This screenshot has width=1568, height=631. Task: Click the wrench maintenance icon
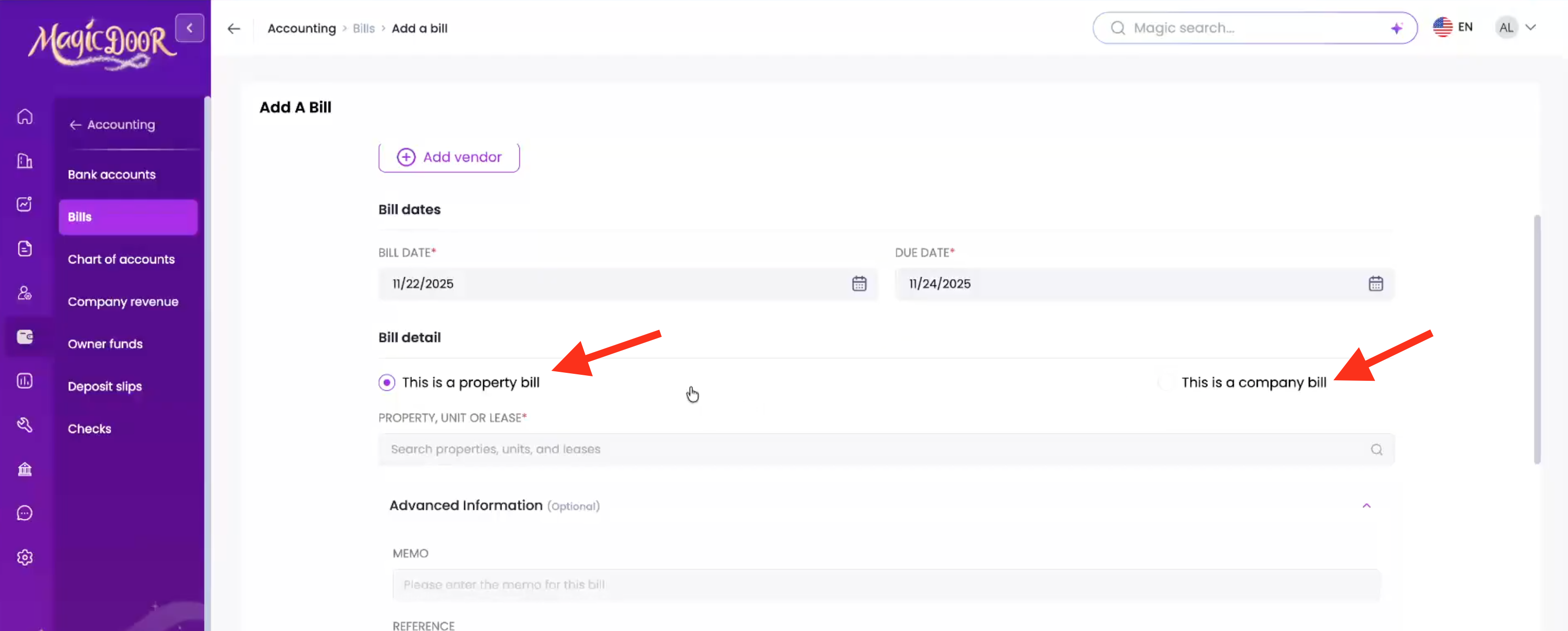25,425
